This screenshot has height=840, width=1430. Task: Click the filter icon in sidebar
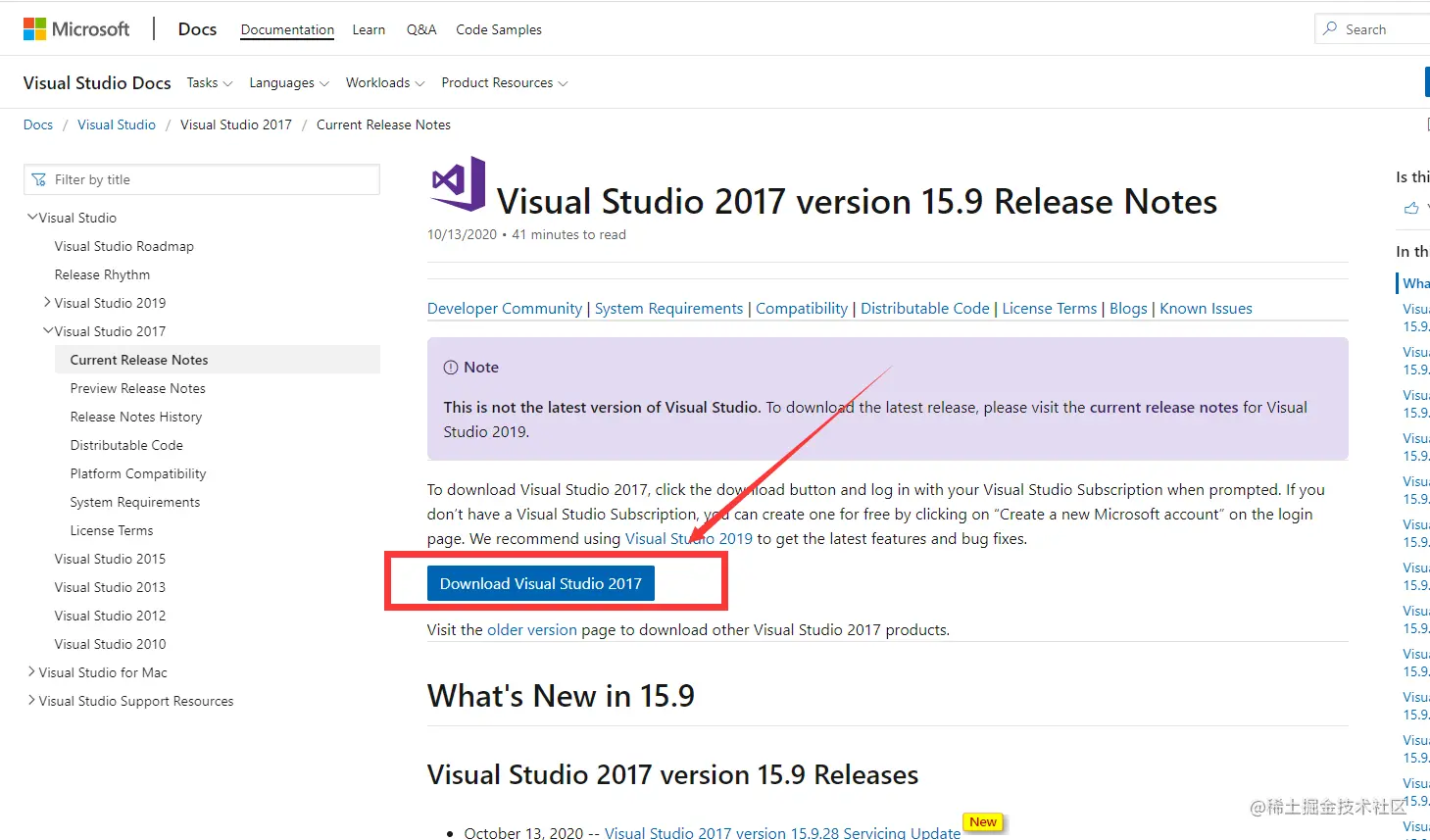click(x=39, y=179)
